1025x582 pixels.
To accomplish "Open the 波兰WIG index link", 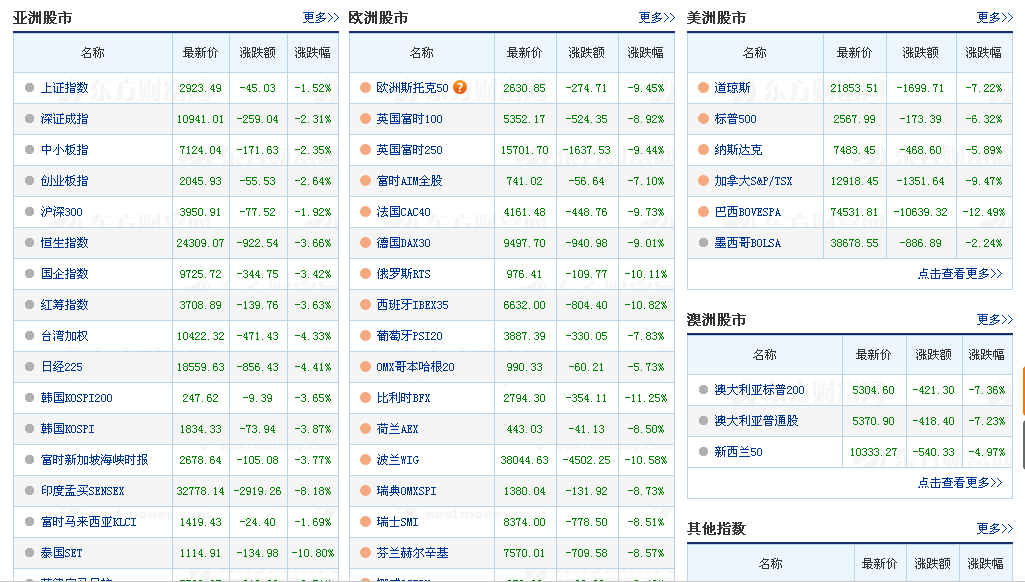I will [397, 460].
